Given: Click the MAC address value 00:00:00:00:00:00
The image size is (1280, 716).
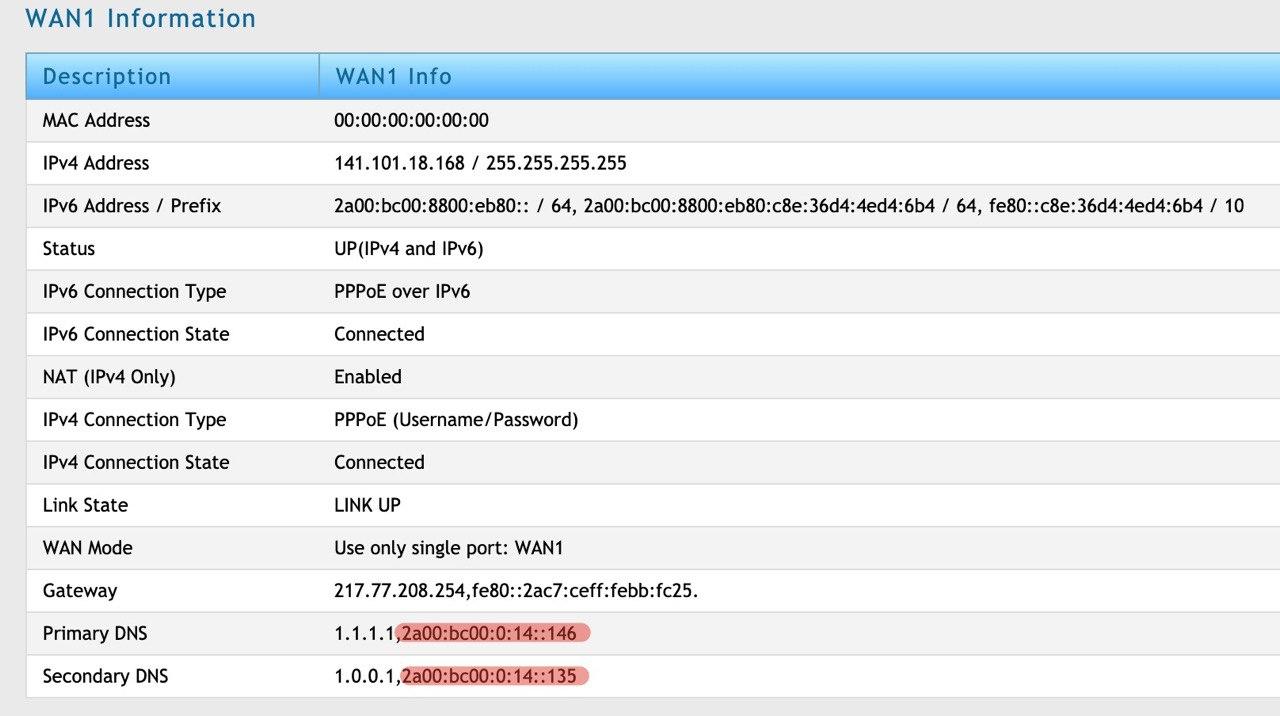Looking at the screenshot, I should coord(411,121).
